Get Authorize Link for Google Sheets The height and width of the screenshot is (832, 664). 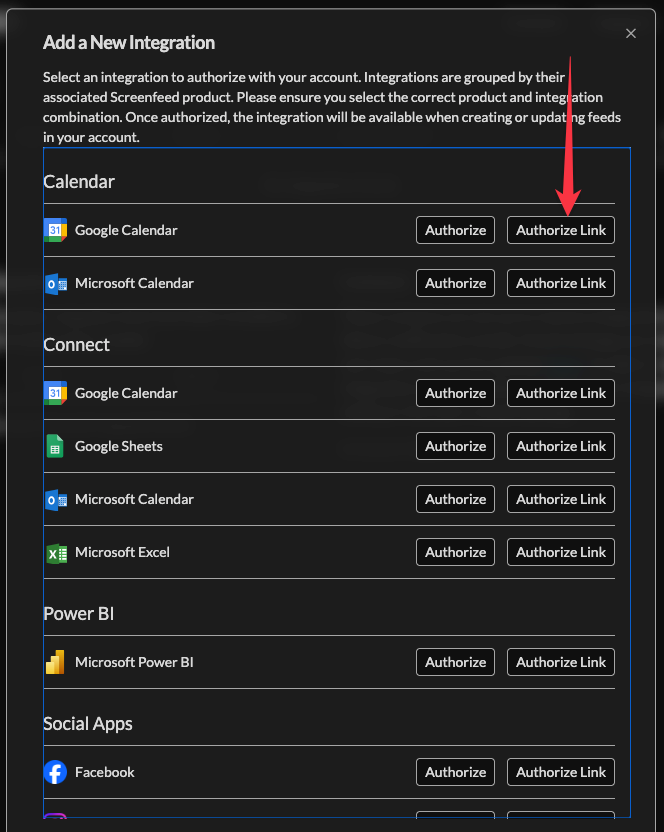(x=560, y=446)
